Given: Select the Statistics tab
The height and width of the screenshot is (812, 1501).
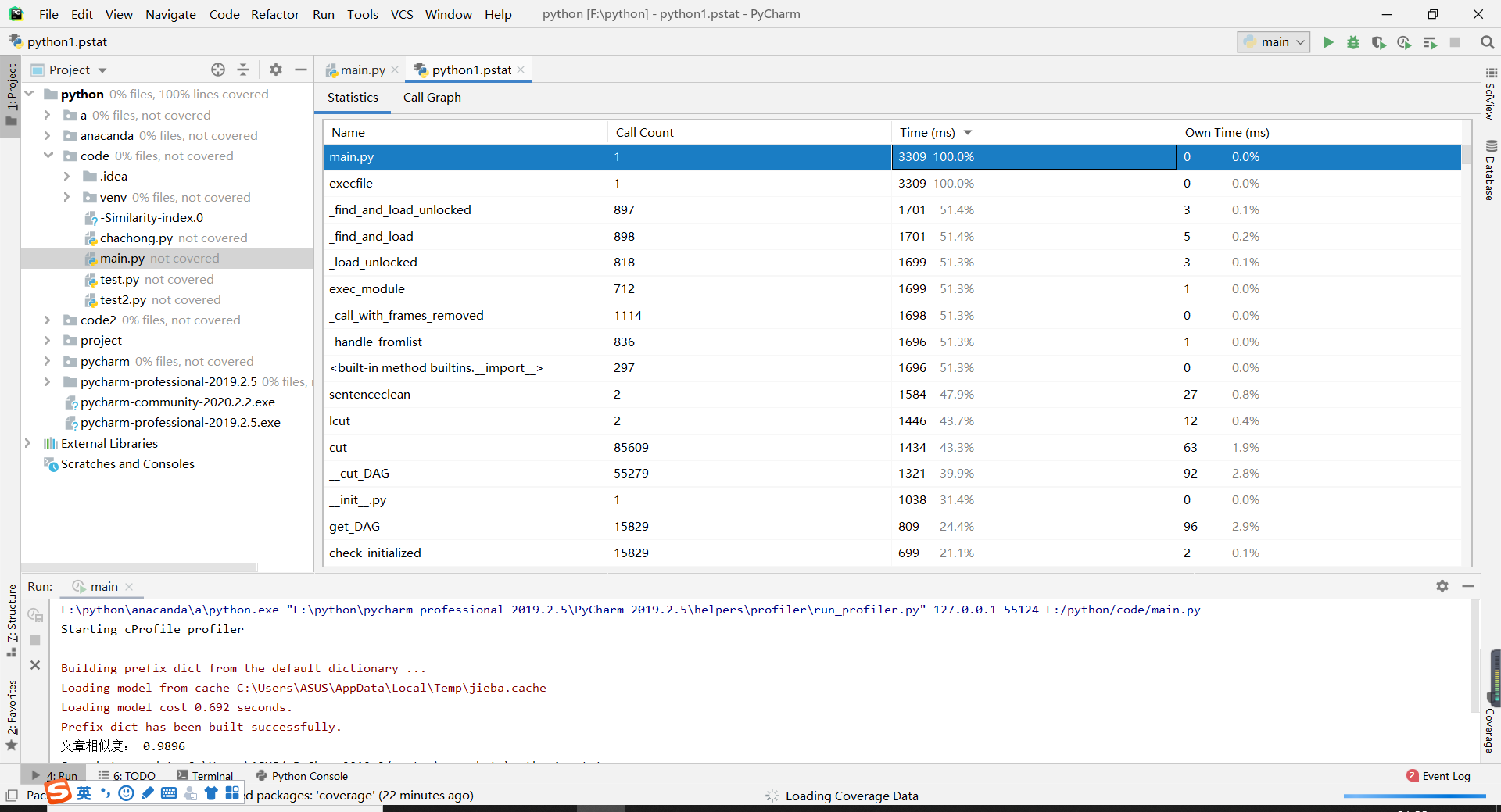Looking at the screenshot, I should (x=353, y=98).
